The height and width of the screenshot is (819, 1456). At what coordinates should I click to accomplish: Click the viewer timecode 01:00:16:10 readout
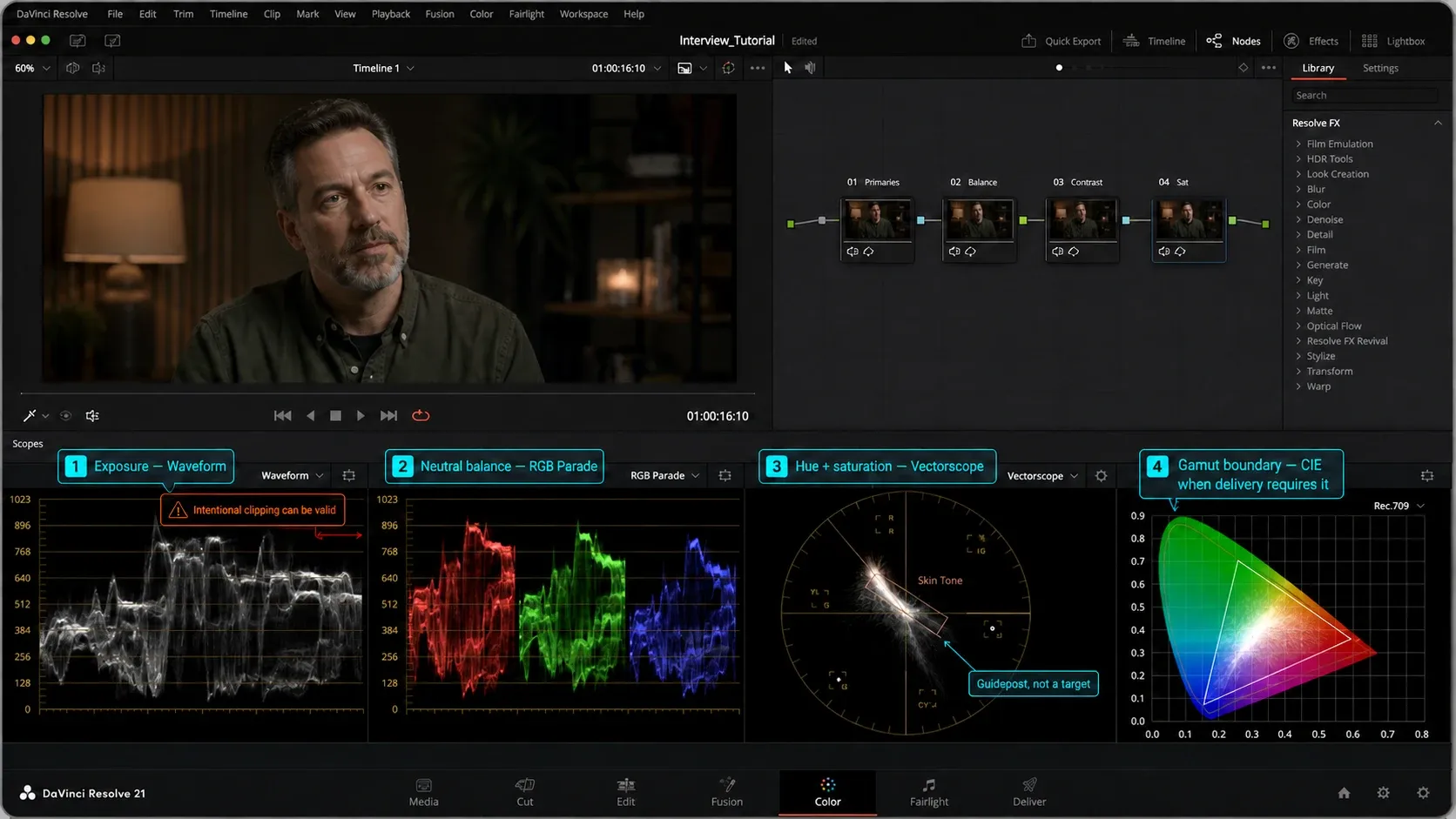[x=718, y=416]
